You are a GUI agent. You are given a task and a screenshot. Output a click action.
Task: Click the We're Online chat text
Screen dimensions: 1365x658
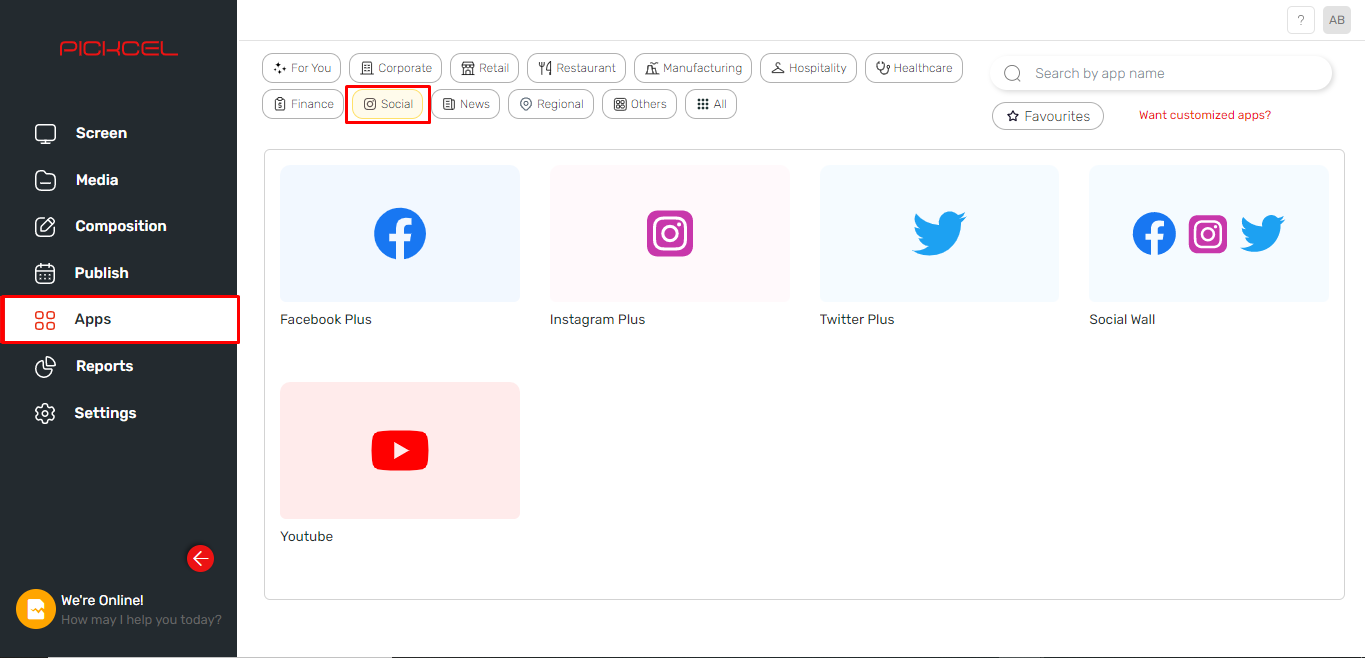pos(102,600)
